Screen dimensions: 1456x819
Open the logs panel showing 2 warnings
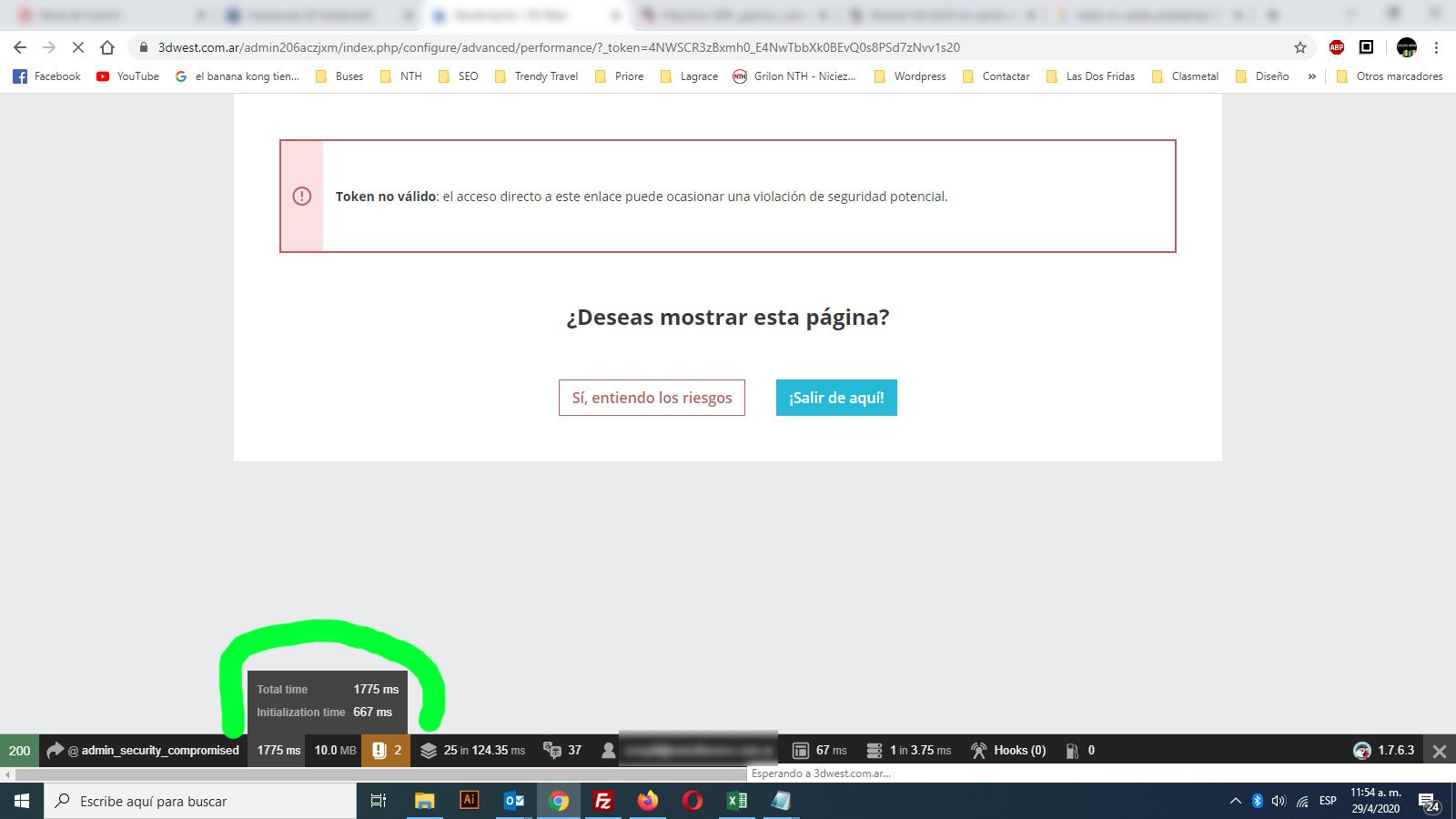point(387,750)
